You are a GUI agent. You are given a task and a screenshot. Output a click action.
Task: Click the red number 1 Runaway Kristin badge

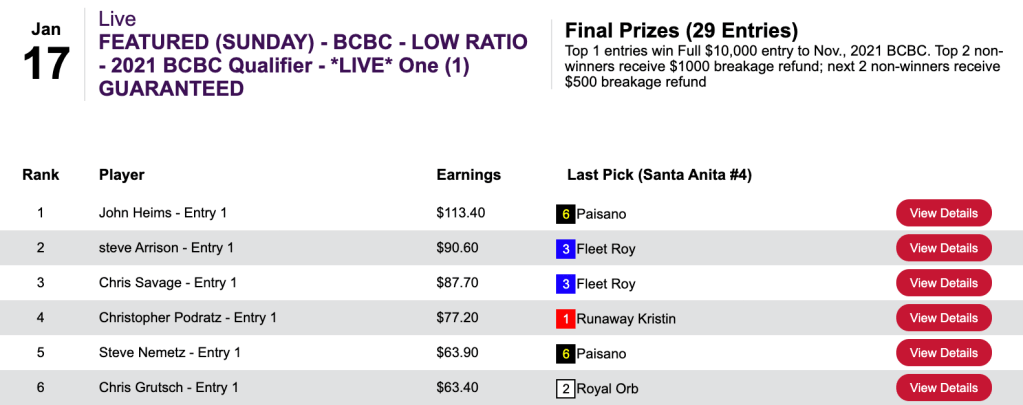click(x=565, y=319)
